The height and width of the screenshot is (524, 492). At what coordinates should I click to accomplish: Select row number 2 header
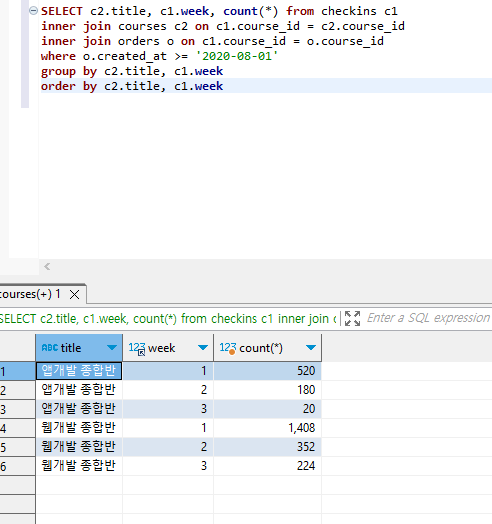tap(17, 390)
